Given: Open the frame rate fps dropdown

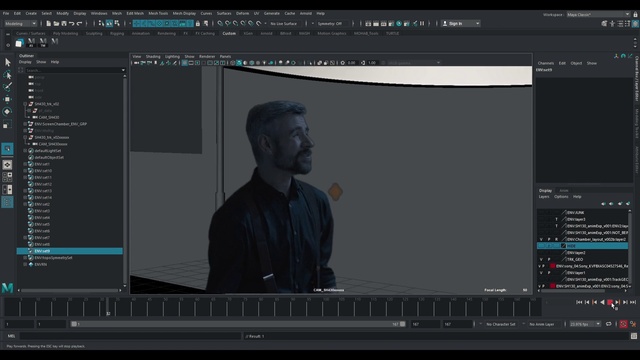Looking at the screenshot, I should point(585,324).
